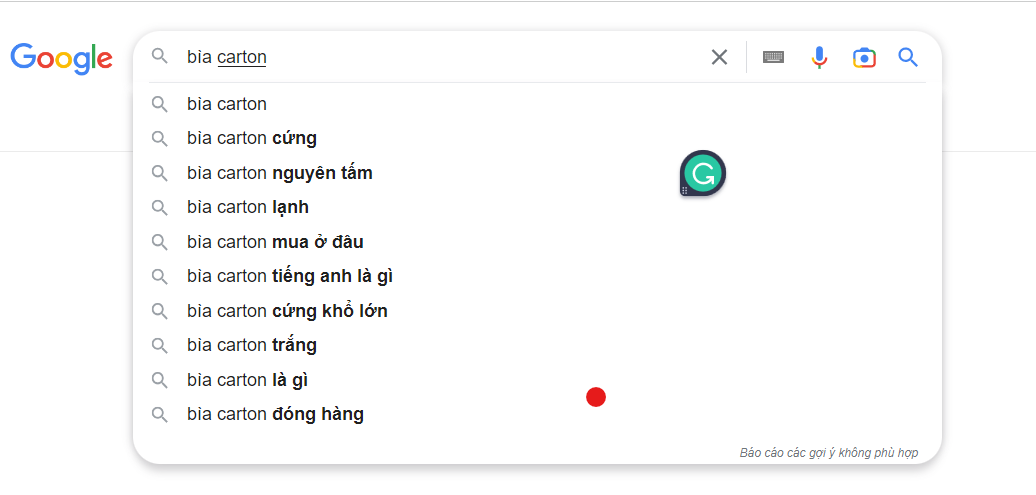Select the first 'bia carton' suggestion
Screen dimensions: 1036x495
(x=227, y=104)
